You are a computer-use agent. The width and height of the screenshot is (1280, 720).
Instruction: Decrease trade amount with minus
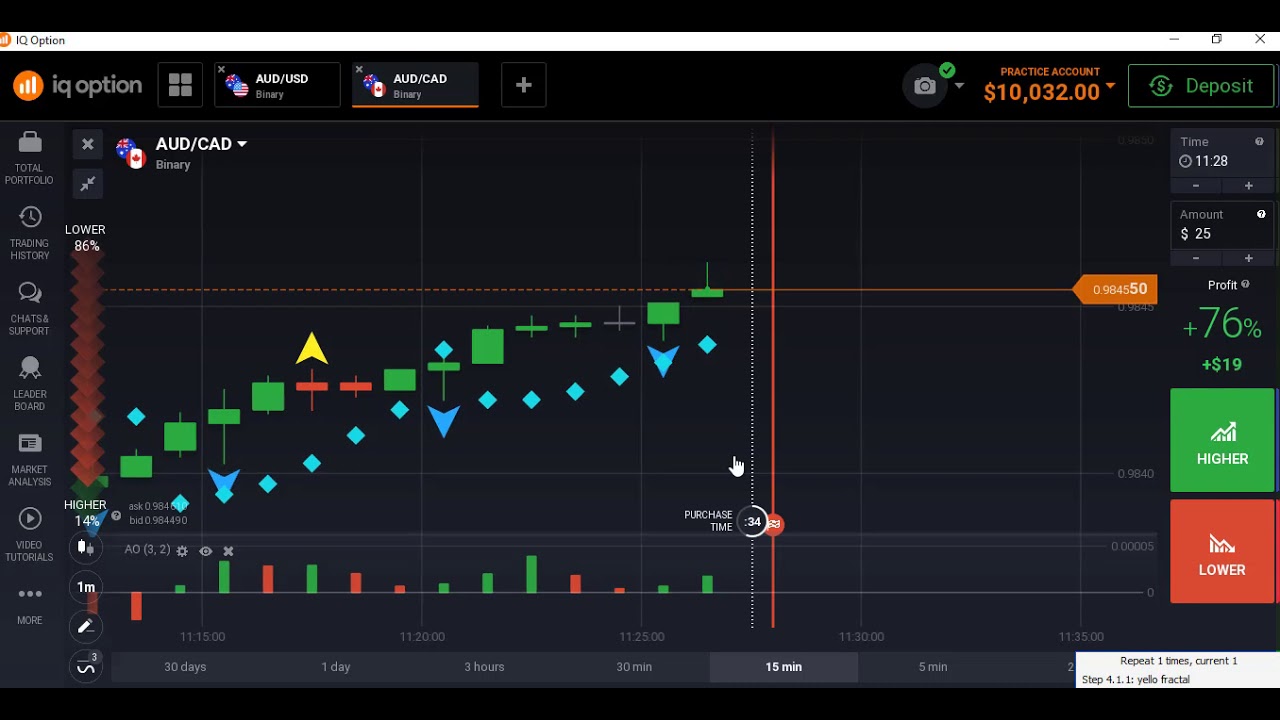pos(1196,258)
